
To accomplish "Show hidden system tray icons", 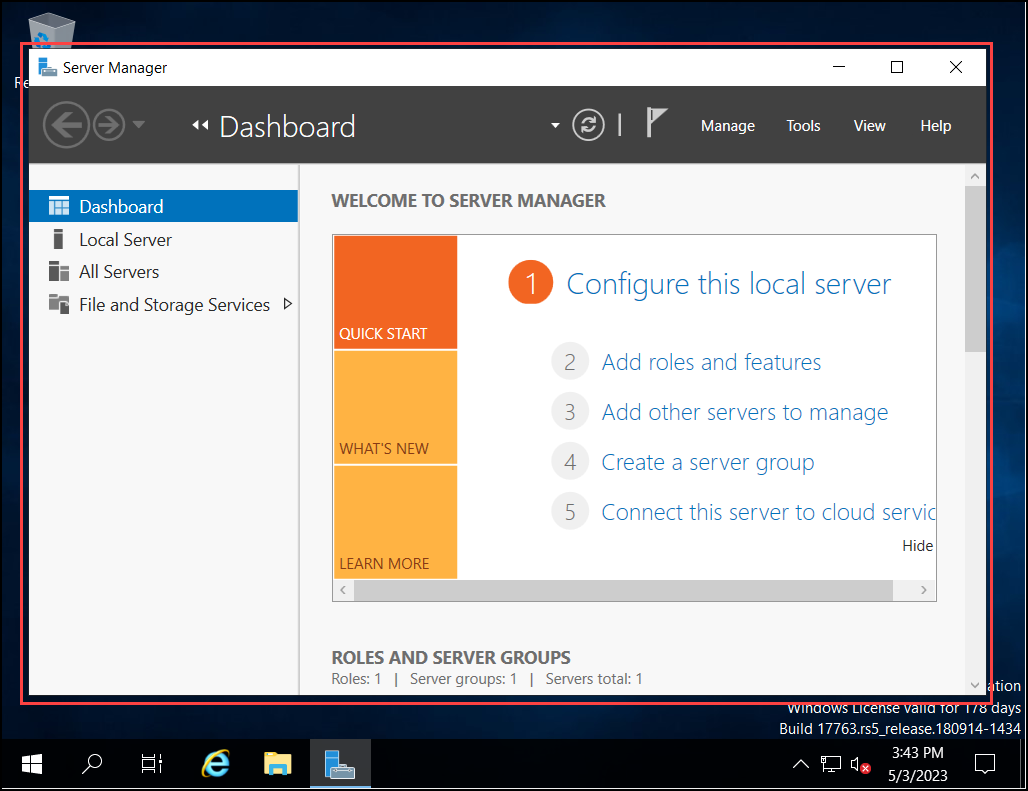I will pyautogui.click(x=801, y=764).
